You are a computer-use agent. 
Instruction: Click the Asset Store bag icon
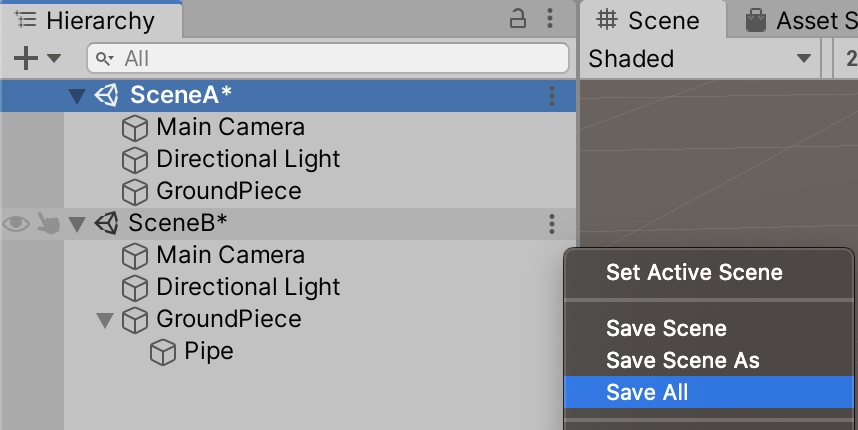(756, 20)
